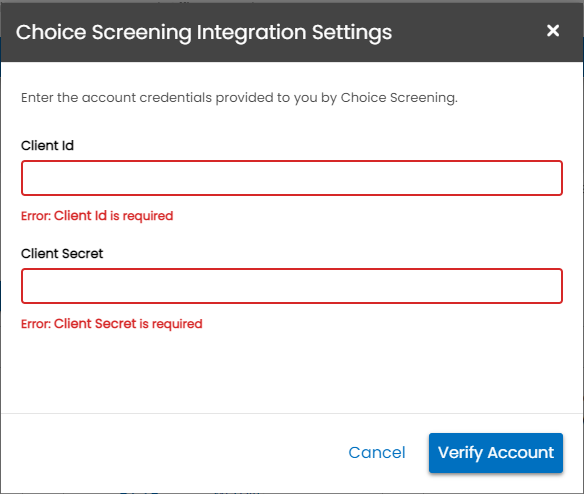The height and width of the screenshot is (494, 584).
Task: Activate the empty input under Client Id
Action: 292,178
